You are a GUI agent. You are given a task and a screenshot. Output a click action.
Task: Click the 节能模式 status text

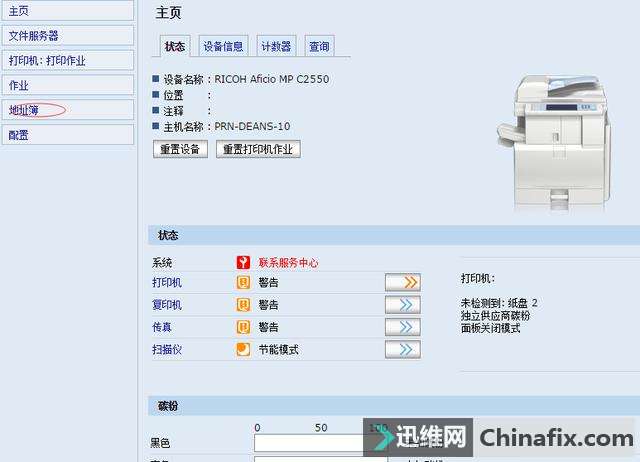click(278, 349)
